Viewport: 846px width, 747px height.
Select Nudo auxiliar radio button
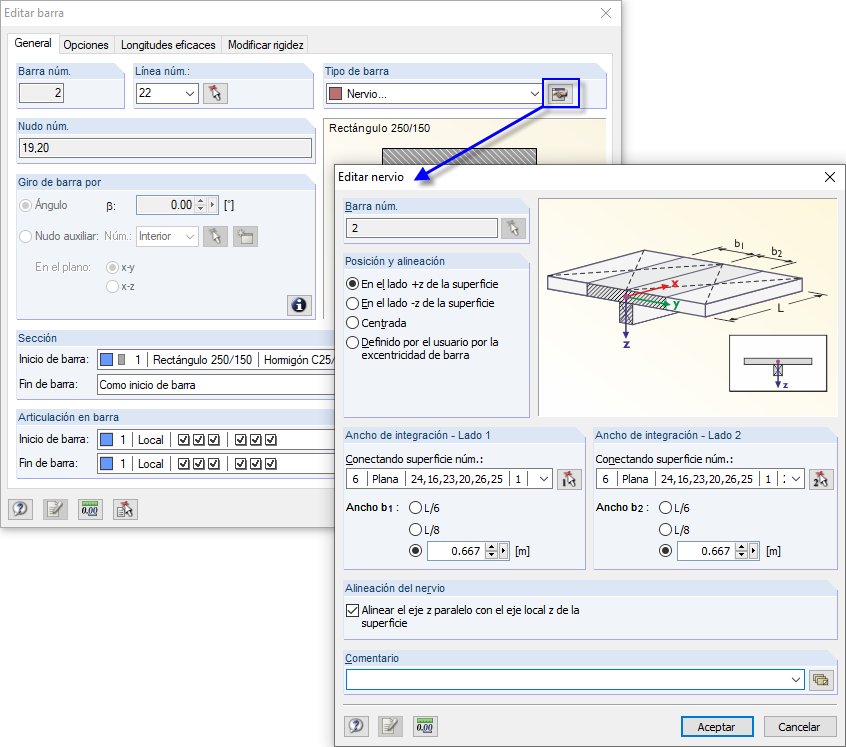pyautogui.click(x=25, y=236)
